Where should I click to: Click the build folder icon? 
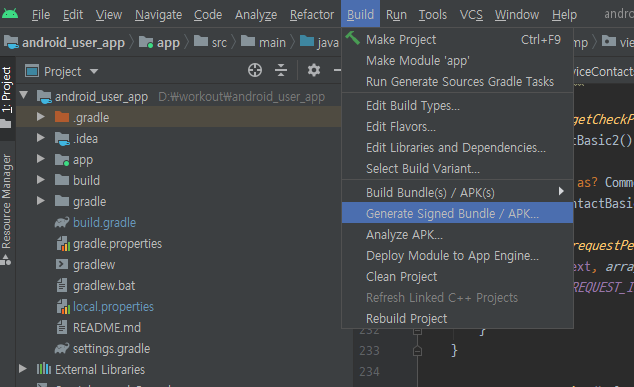tap(62, 180)
